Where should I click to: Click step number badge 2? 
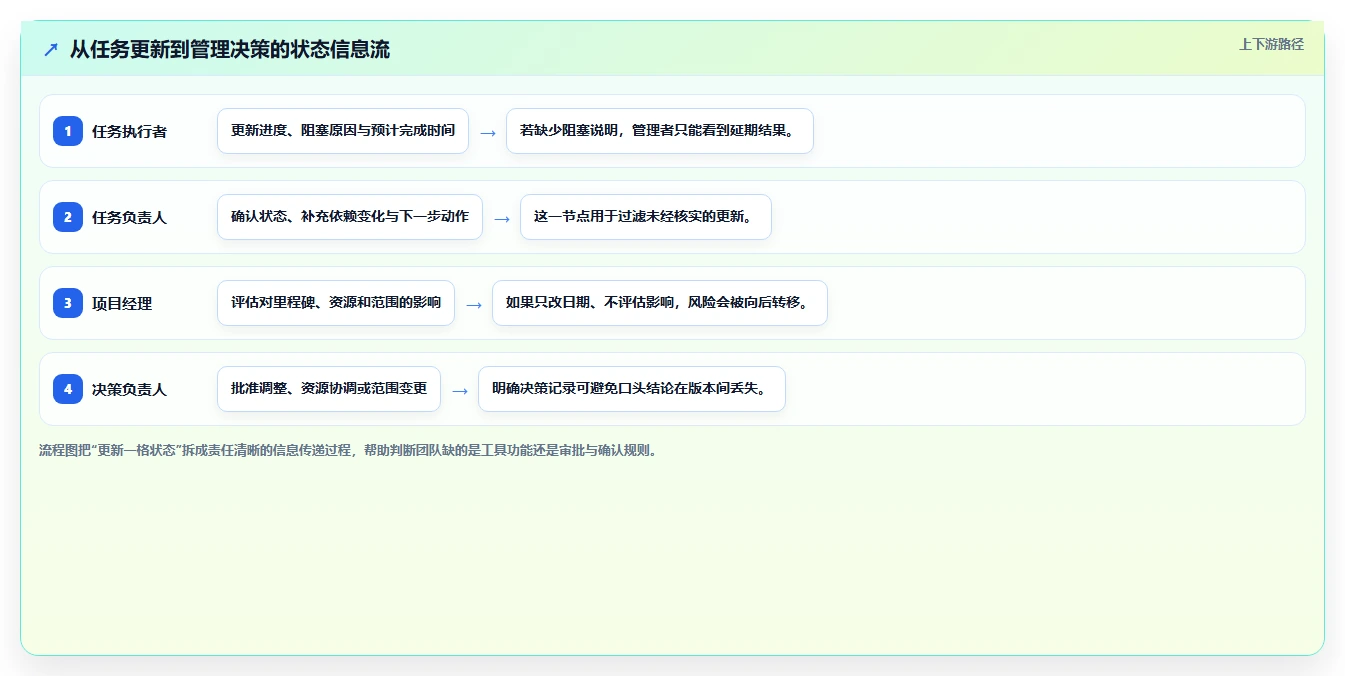68,217
